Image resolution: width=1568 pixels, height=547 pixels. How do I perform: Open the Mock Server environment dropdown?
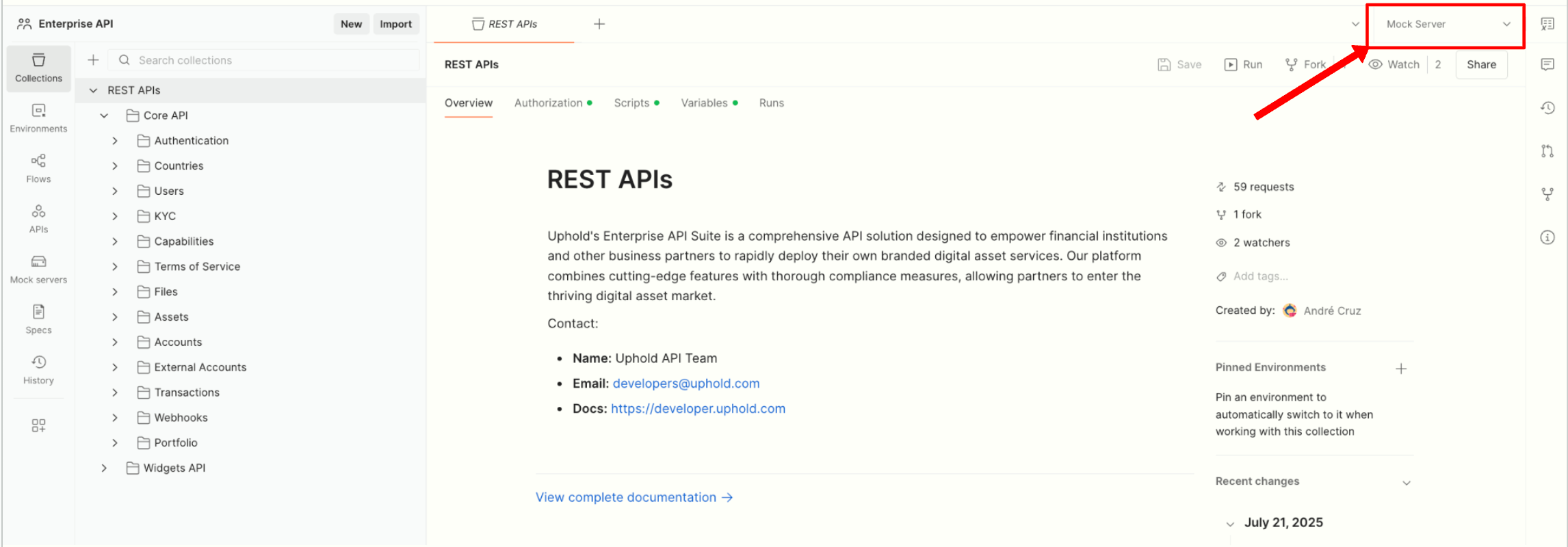(1448, 24)
